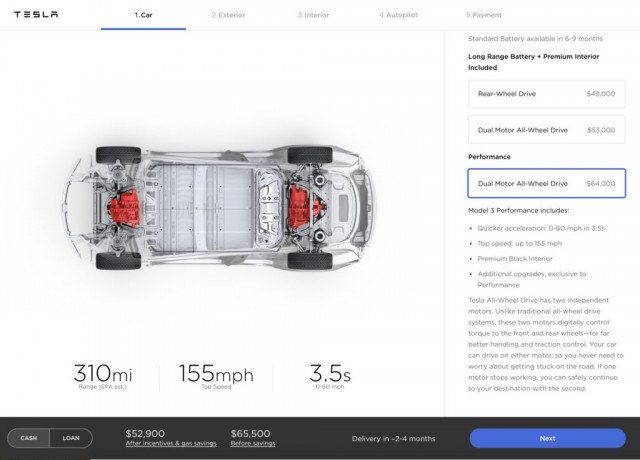Toggle pricing to Cash
This screenshot has height=460, width=640.
(29, 438)
